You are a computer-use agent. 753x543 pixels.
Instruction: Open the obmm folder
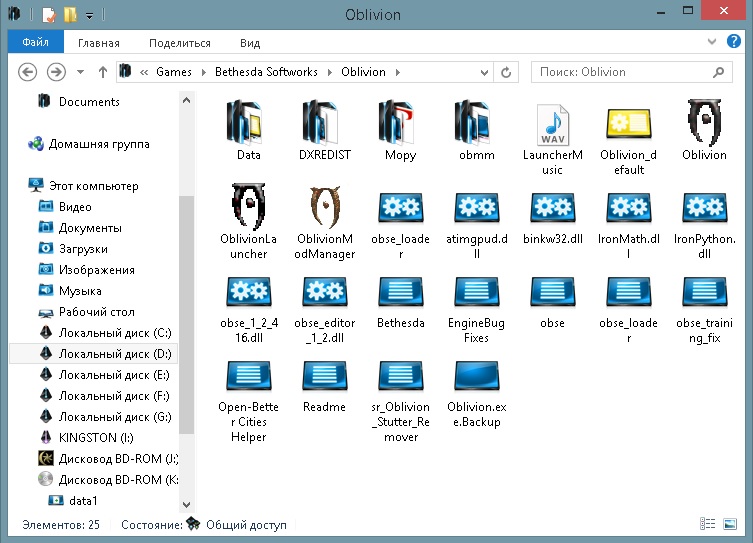point(476,130)
